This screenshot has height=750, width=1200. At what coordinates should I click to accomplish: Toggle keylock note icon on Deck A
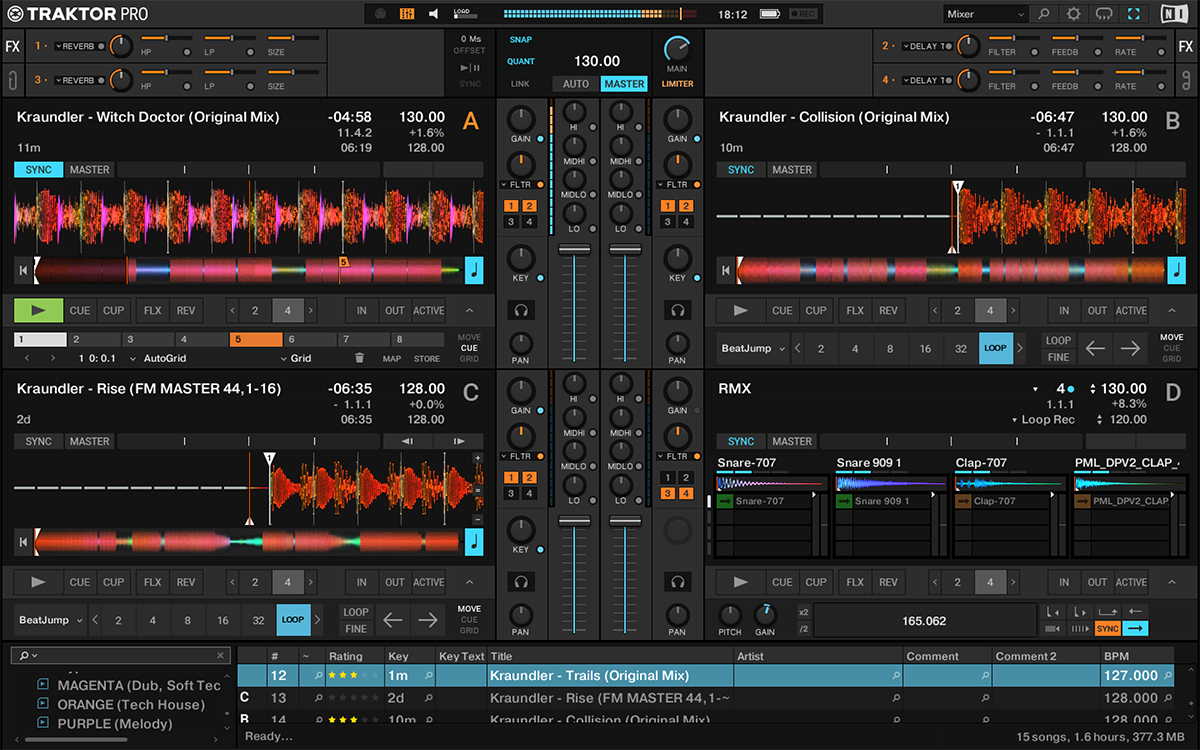click(x=476, y=270)
